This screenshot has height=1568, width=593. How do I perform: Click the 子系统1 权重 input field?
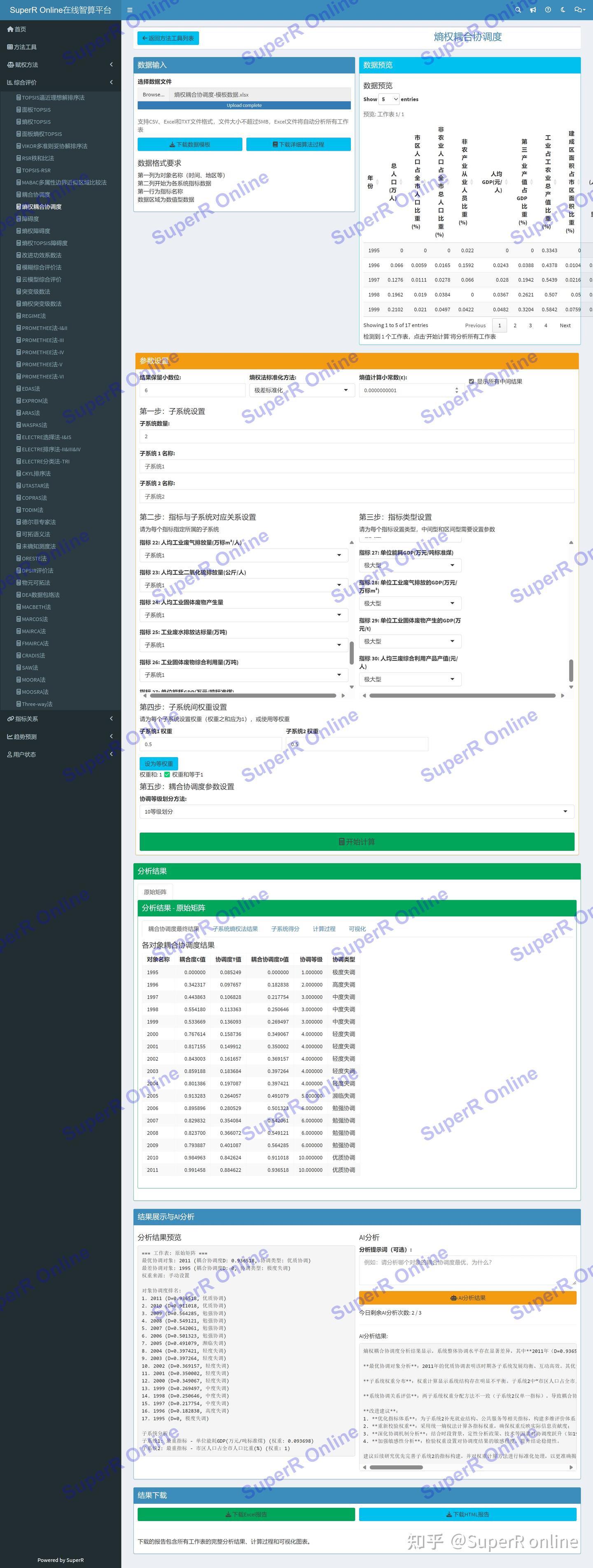click(x=211, y=744)
